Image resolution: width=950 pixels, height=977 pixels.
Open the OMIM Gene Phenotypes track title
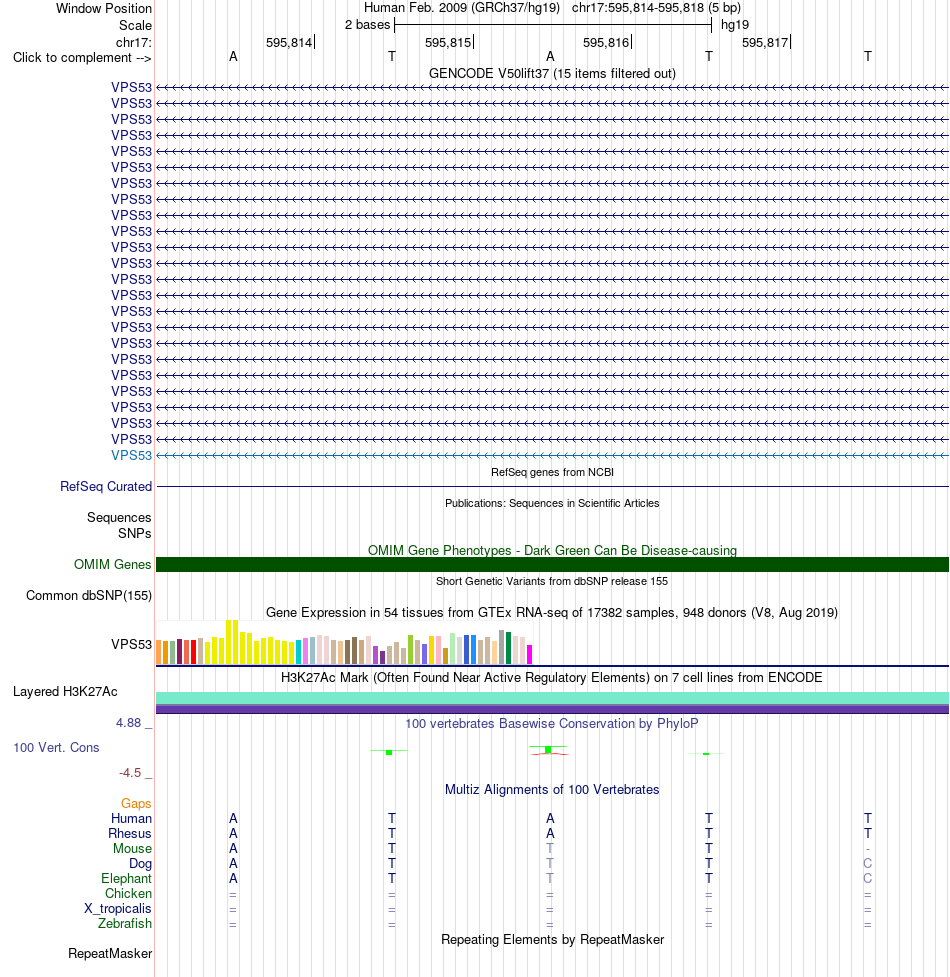[552, 550]
